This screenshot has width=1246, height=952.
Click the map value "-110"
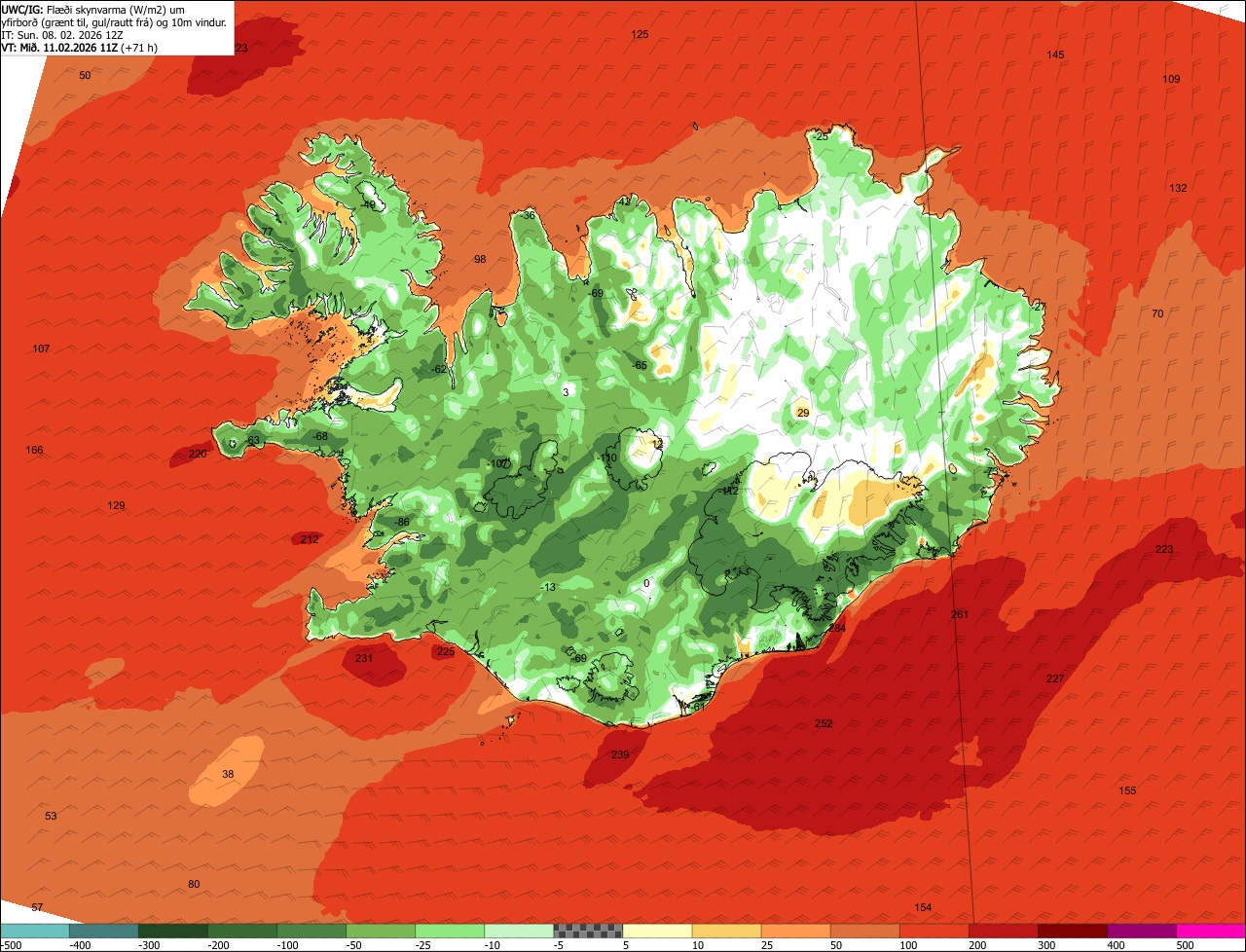point(607,458)
